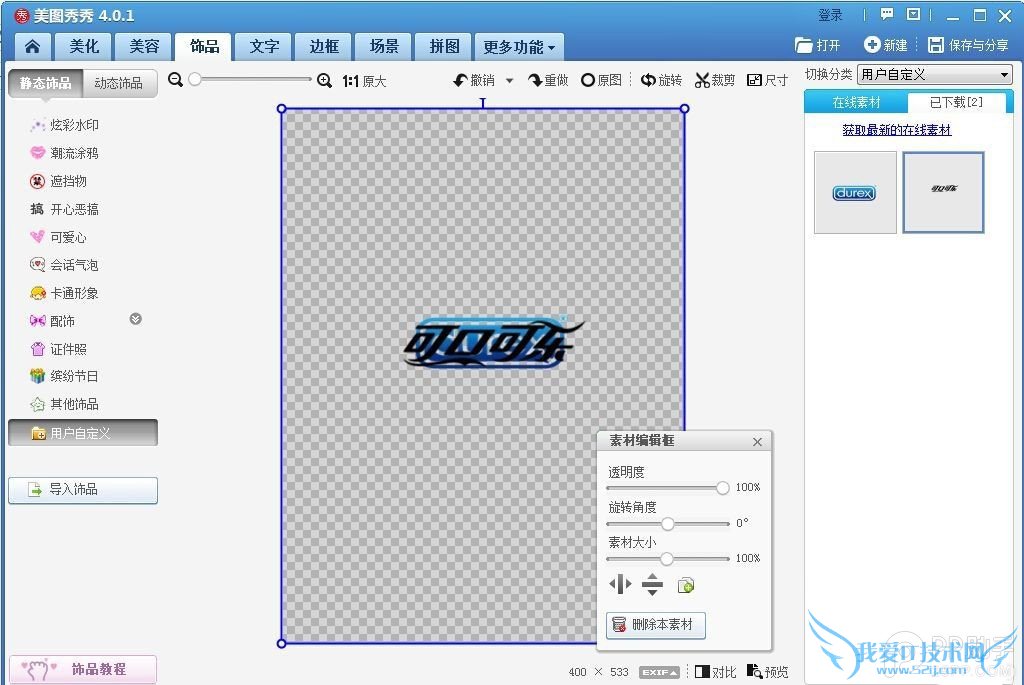Image resolution: width=1024 pixels, height=685 pixels.
Task: Open 卡通形象 category
Action: click(65, 293)
